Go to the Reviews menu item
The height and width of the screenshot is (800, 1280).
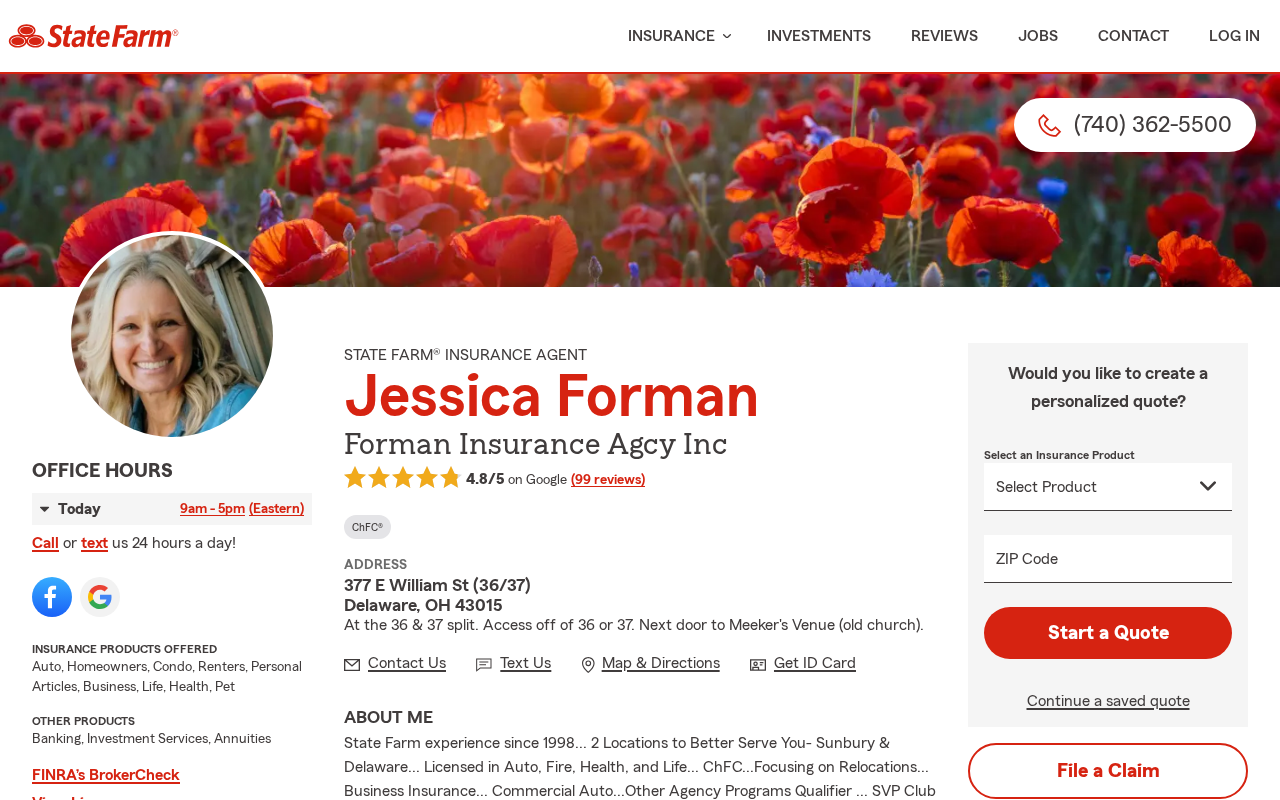coord(944,36)
